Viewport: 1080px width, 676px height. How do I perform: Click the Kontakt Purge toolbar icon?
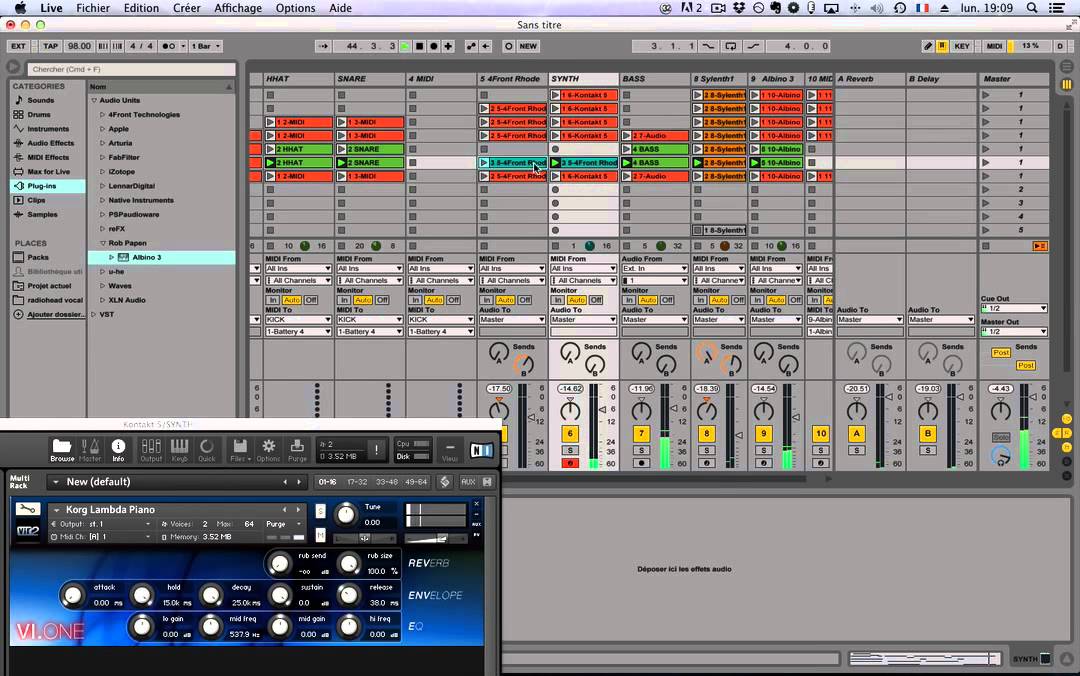point(298,450)
